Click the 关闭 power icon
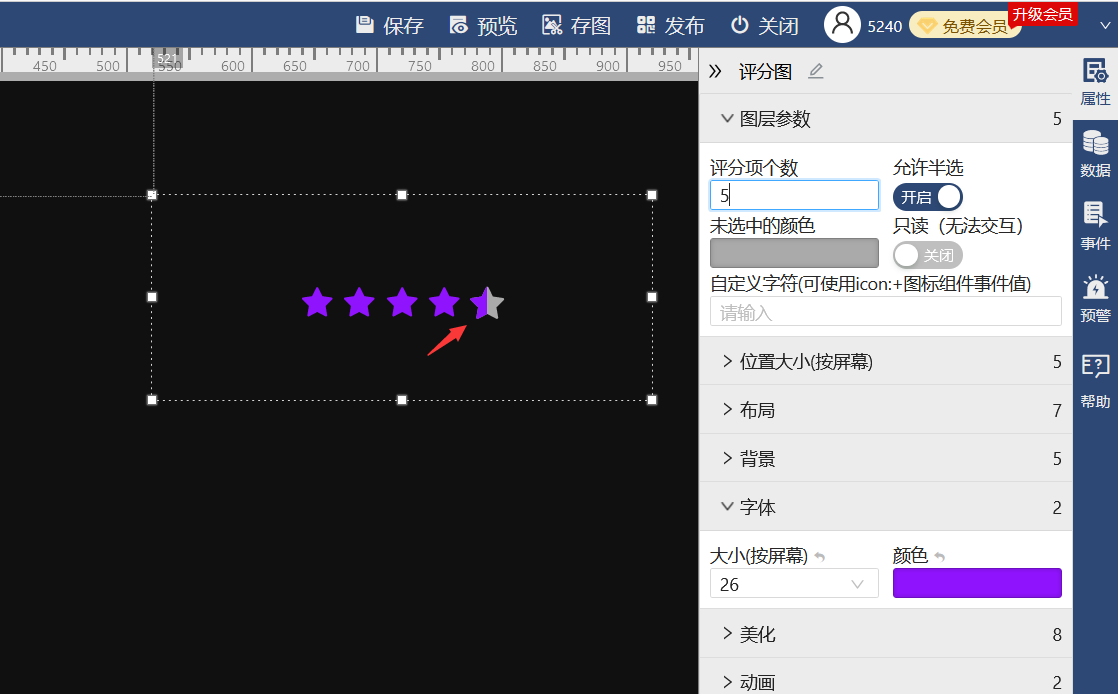Screen dimensions: 1118x694 pos(740,25)
